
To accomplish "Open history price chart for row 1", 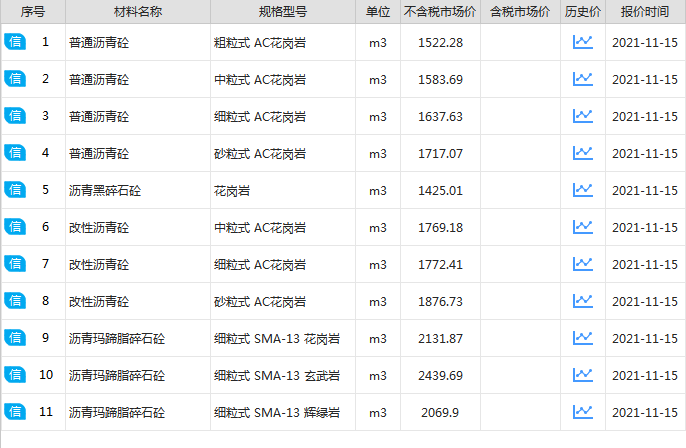I will (582, 42).
